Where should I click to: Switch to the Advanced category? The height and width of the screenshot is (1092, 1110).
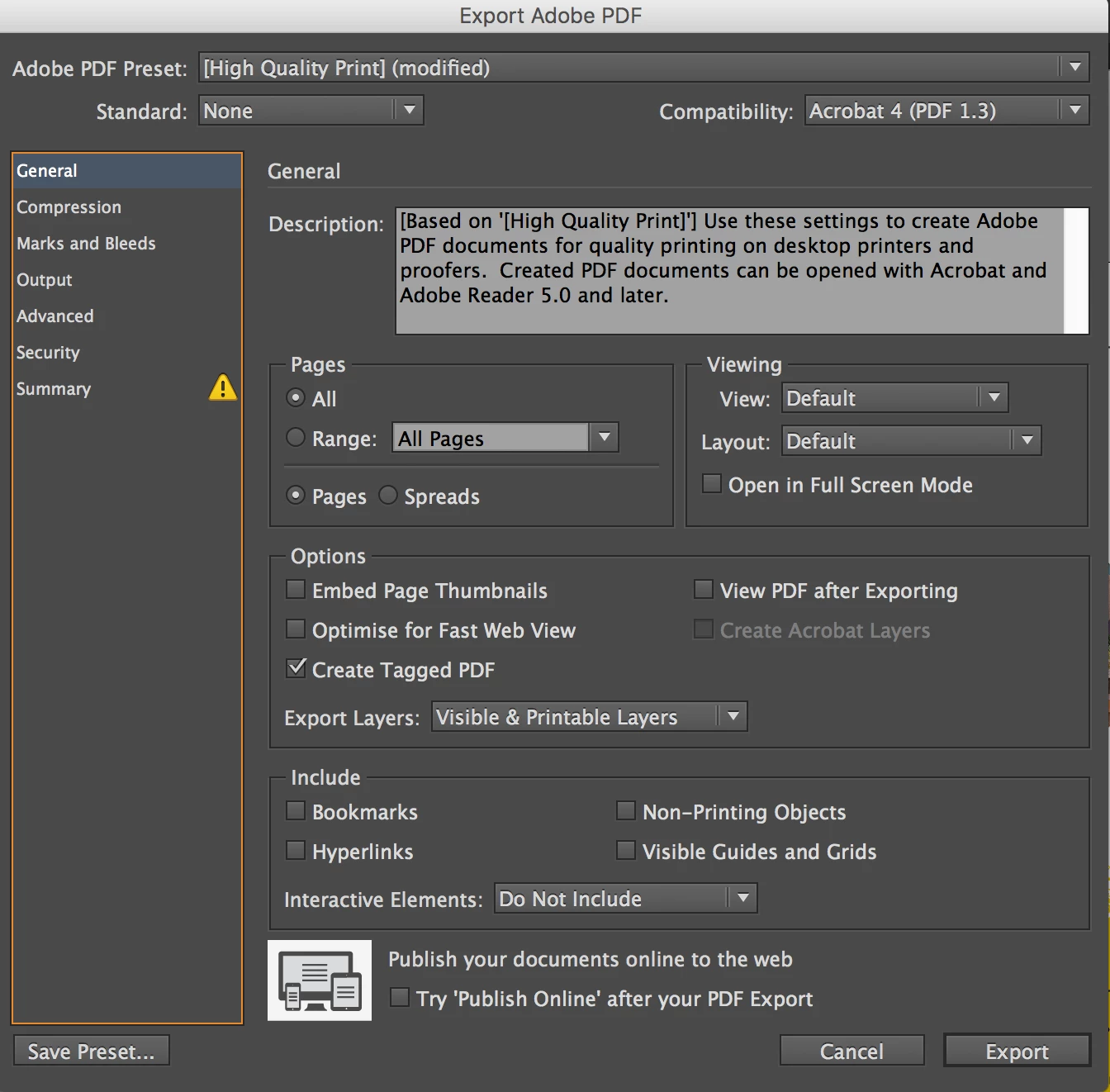point(127,316)
